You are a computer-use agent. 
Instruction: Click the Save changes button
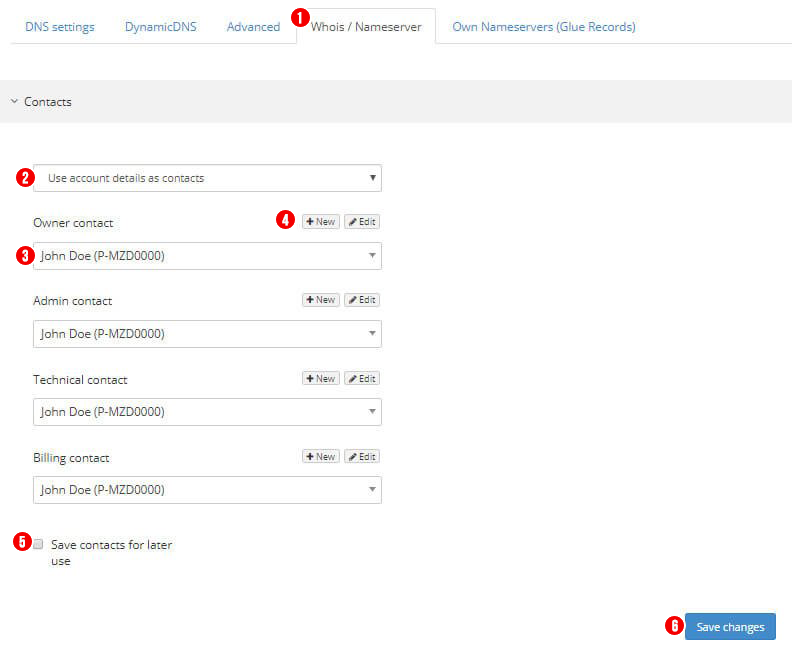click(730, 627)
